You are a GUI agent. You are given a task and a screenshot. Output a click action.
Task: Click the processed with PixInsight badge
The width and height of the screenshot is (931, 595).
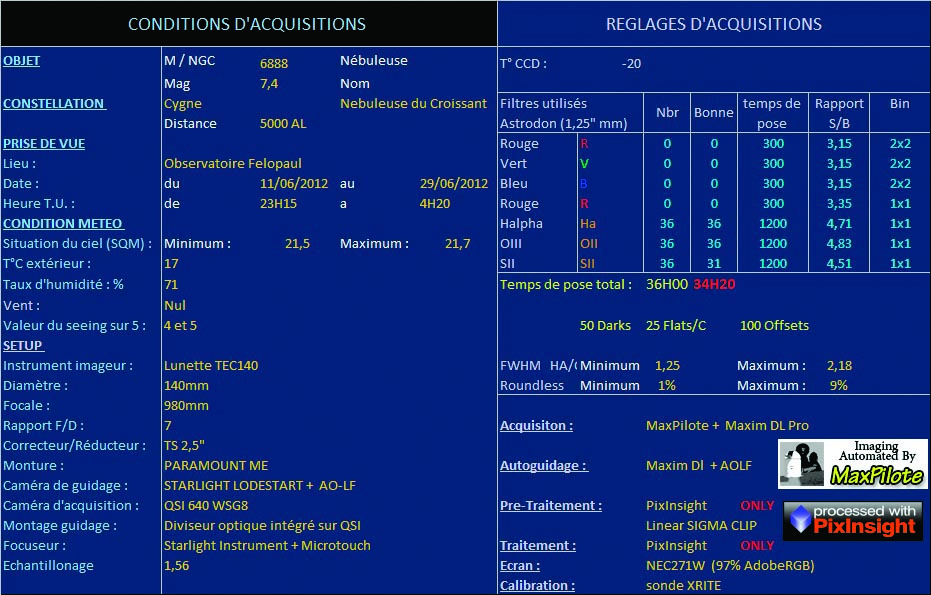click(x=853, y=521)
